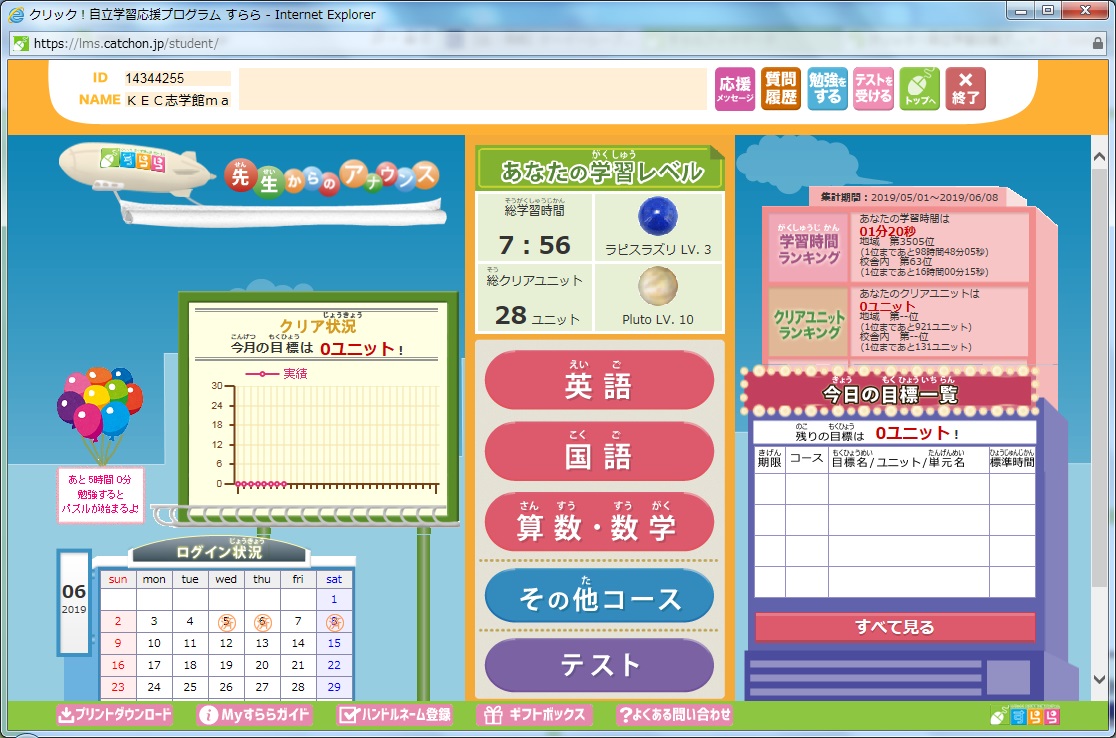Screen dimensions: 1116x738
Task: Open テストを受ける test icon
Action: point(873,89)
